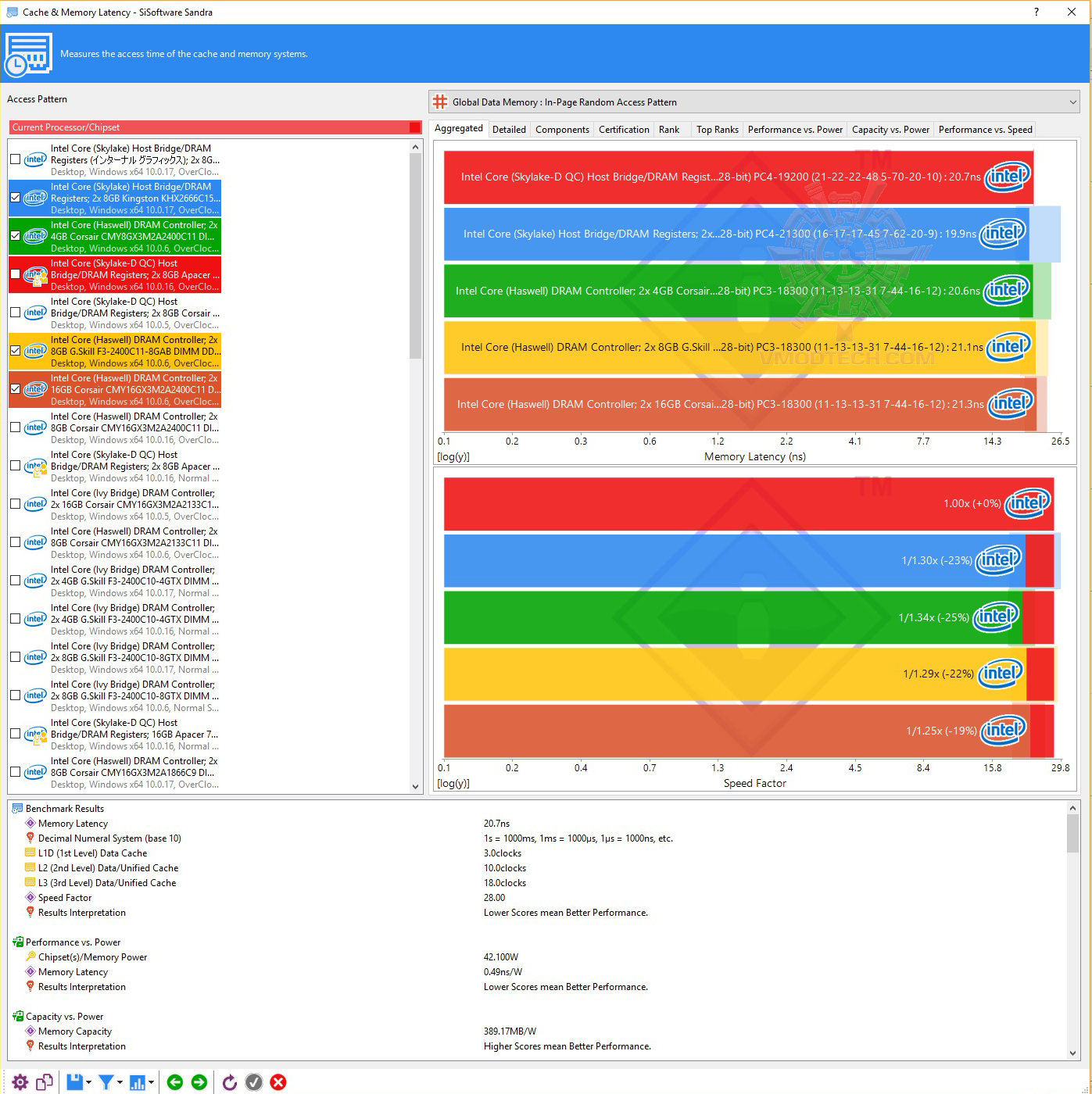The height and width of the screenshot is (1094, 1092).
Task: Click the grid icon in Access Pattern dropdown
Action: coord(440,102)
